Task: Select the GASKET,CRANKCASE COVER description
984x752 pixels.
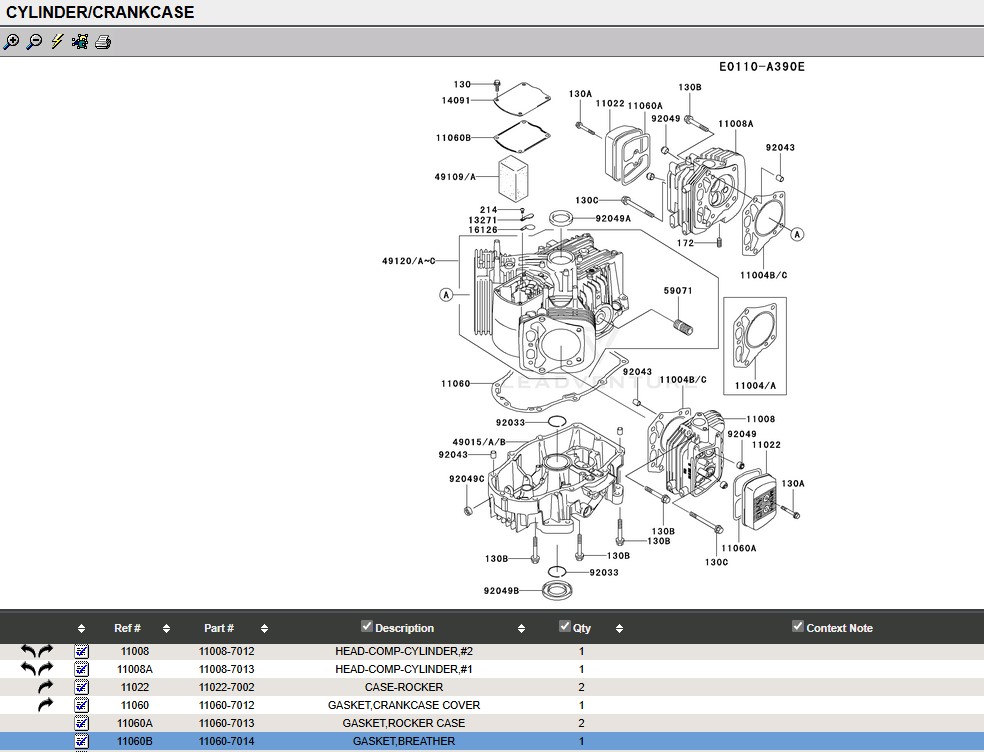Action: click(403, 705)
